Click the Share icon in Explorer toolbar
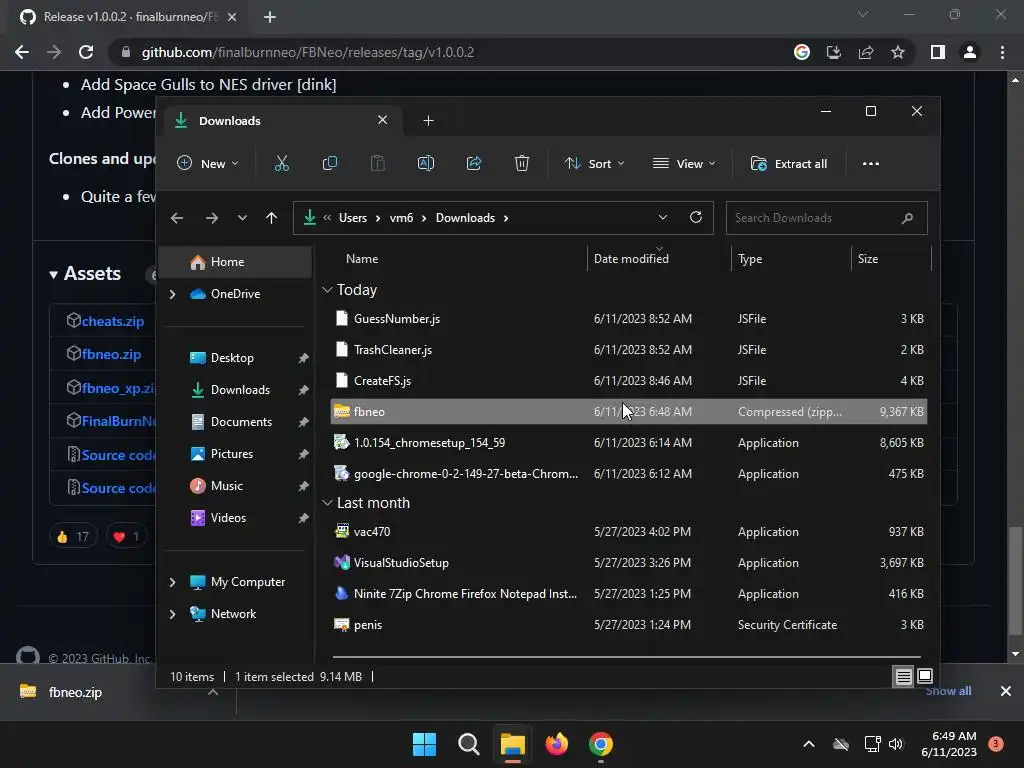Screen dimensions: 1024x768 click(473, 163)
